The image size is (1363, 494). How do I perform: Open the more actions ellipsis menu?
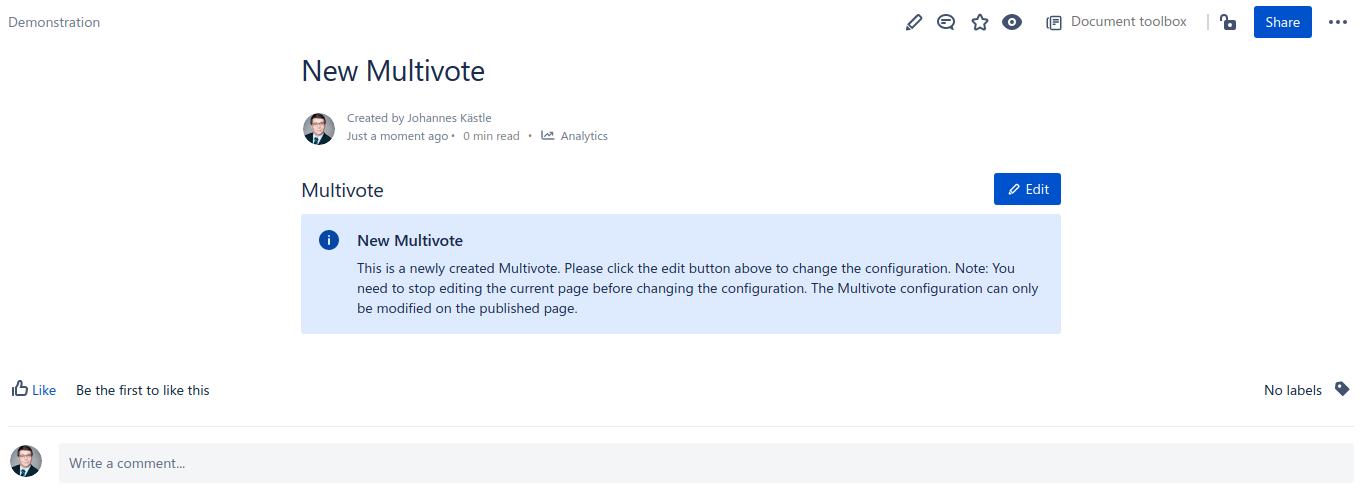pyautogui.click(x=1338, y=22)
